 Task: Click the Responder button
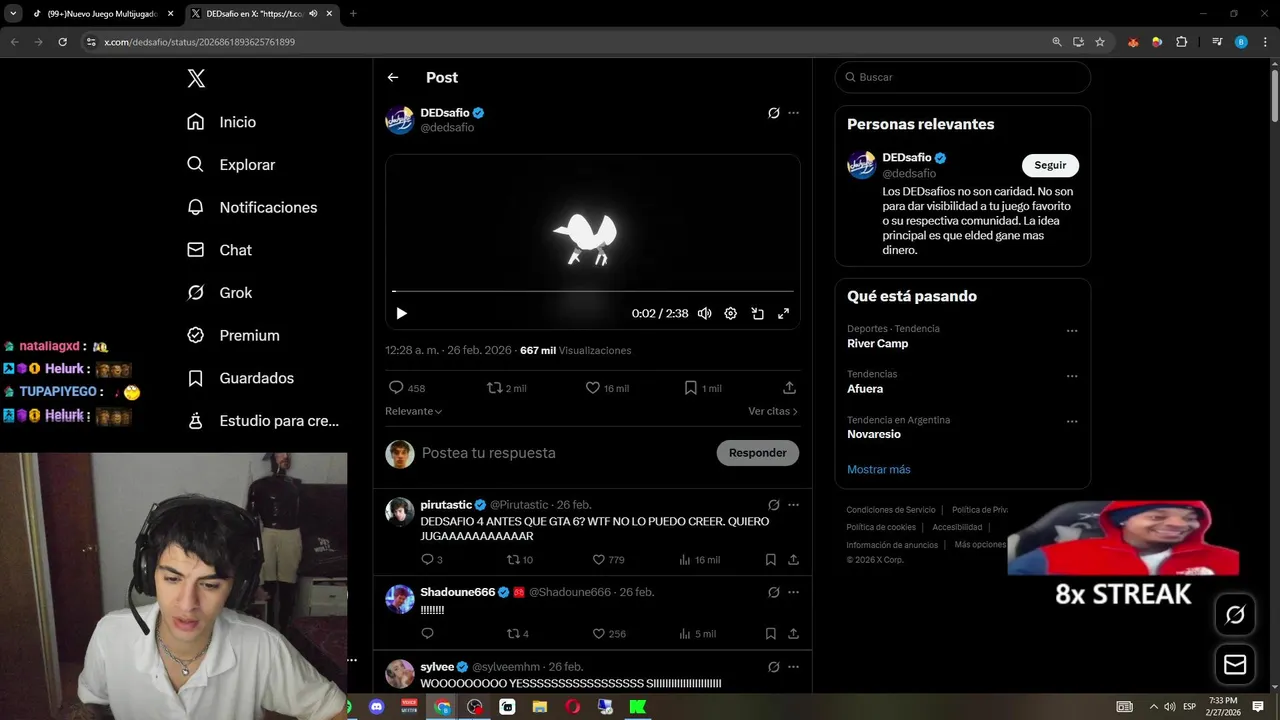757,453
